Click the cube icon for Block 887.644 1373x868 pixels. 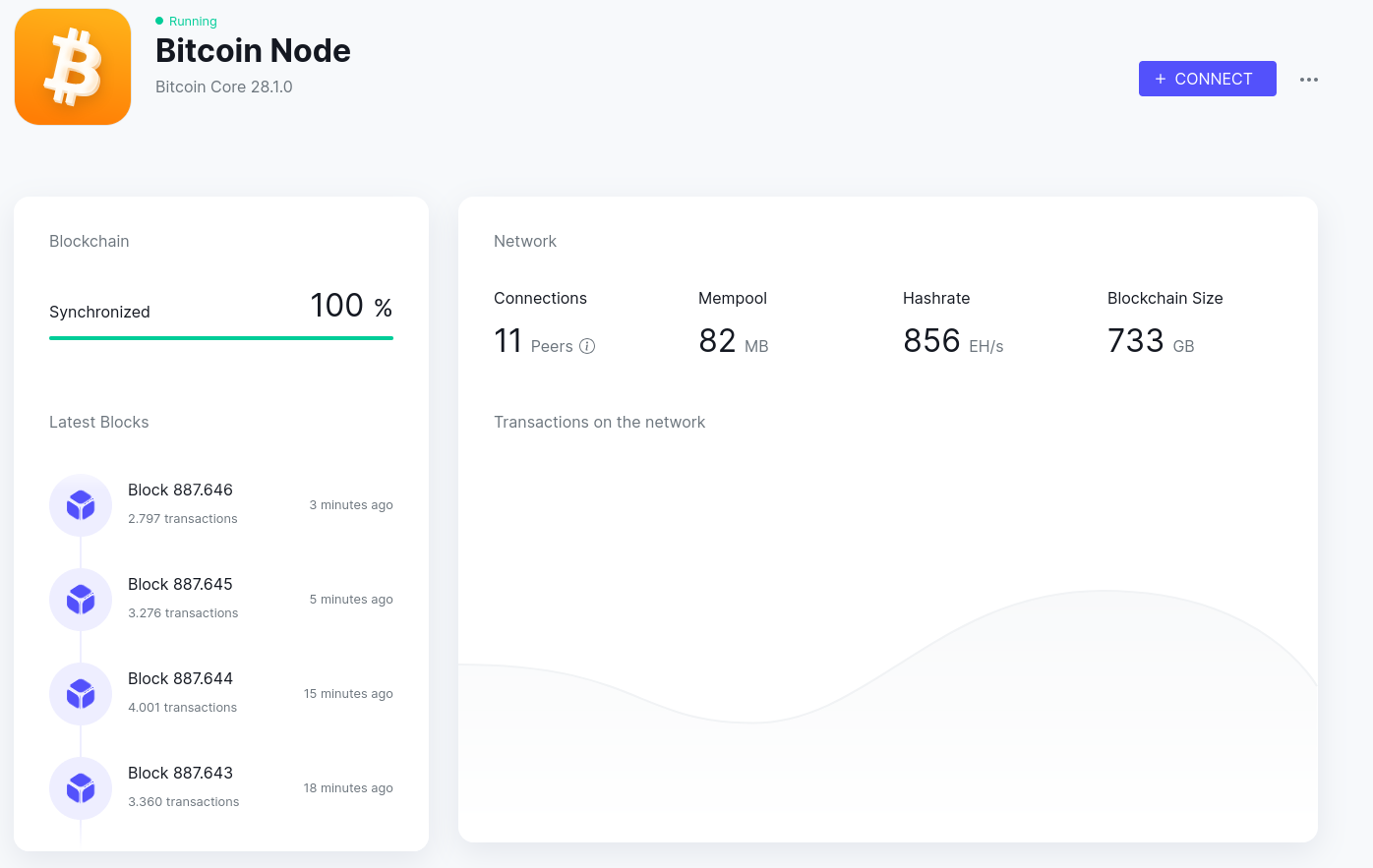[x=81, y=694]
